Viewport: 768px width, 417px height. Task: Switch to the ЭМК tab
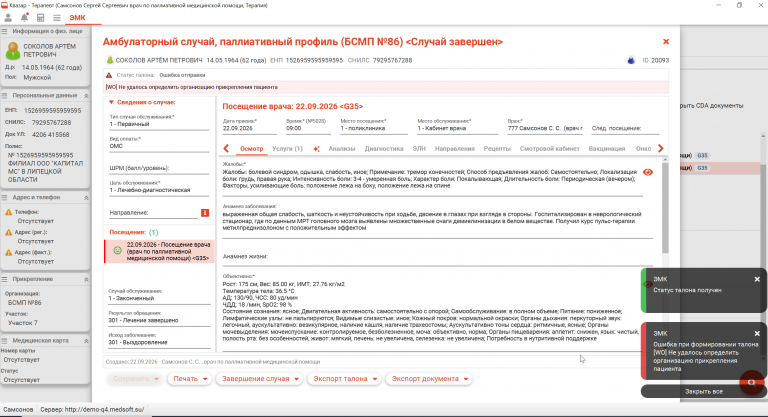(77, 18)
